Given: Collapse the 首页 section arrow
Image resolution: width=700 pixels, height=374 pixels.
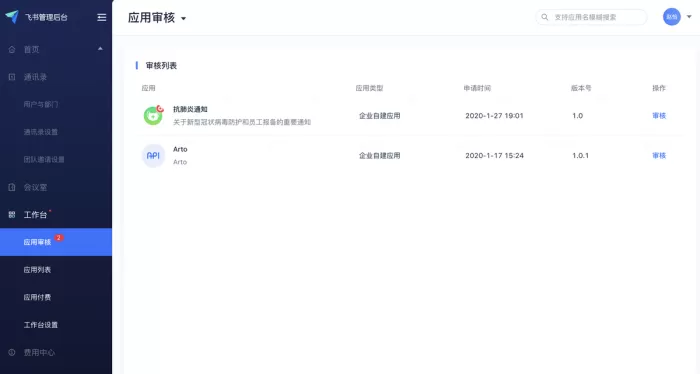Looking at the screenshot, I should click(100, 49).
